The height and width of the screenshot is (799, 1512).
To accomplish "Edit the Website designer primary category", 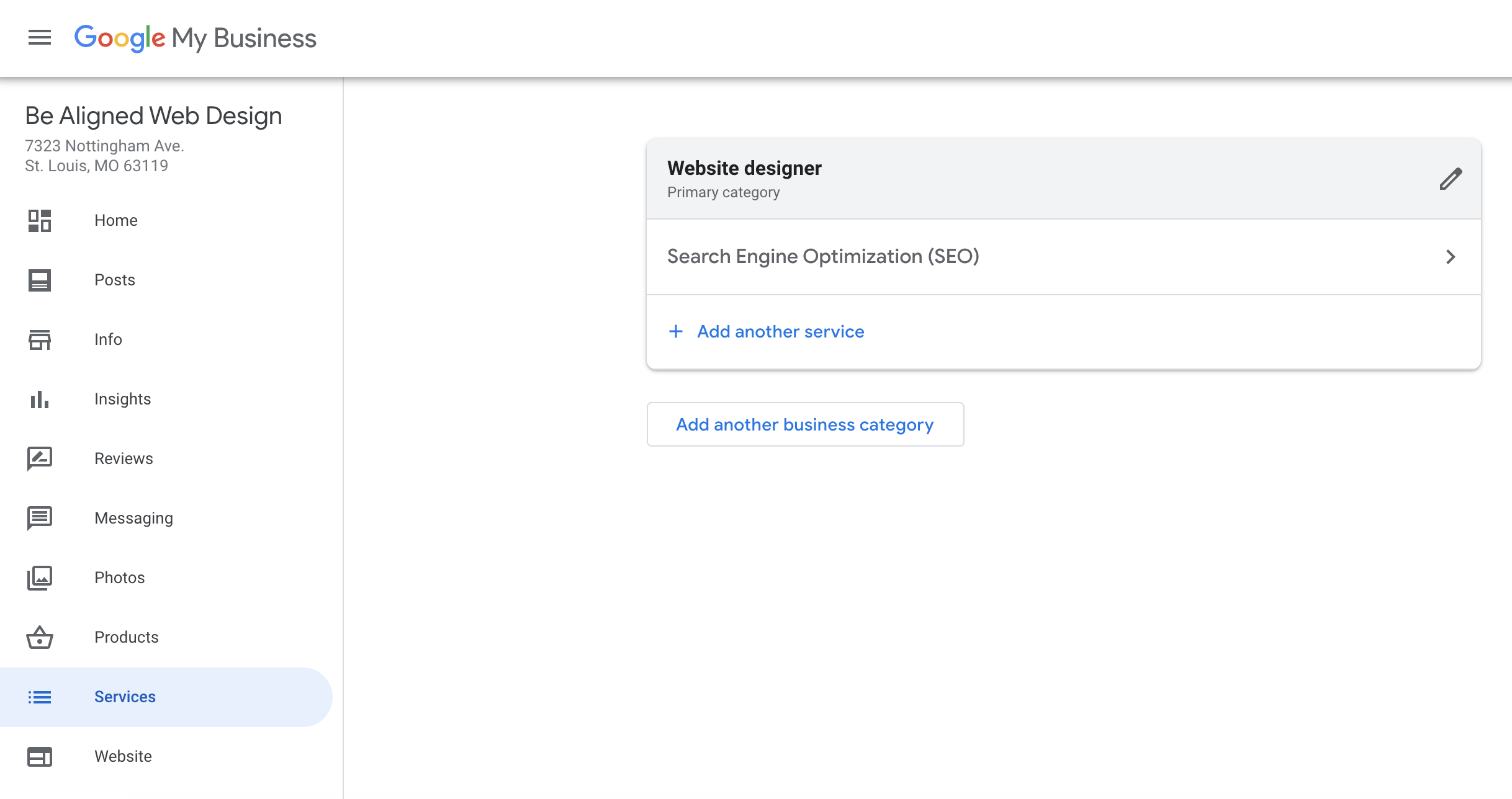I will click(1451, 179).
